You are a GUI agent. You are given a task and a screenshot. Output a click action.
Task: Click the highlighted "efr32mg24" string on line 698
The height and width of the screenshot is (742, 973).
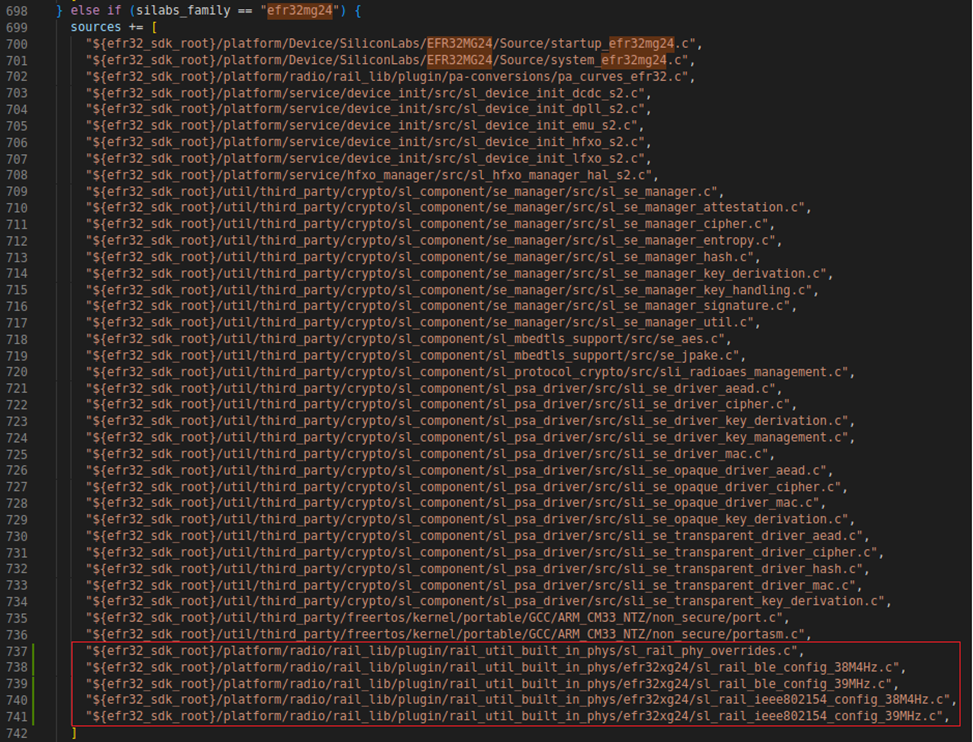[x=300, y=10]
